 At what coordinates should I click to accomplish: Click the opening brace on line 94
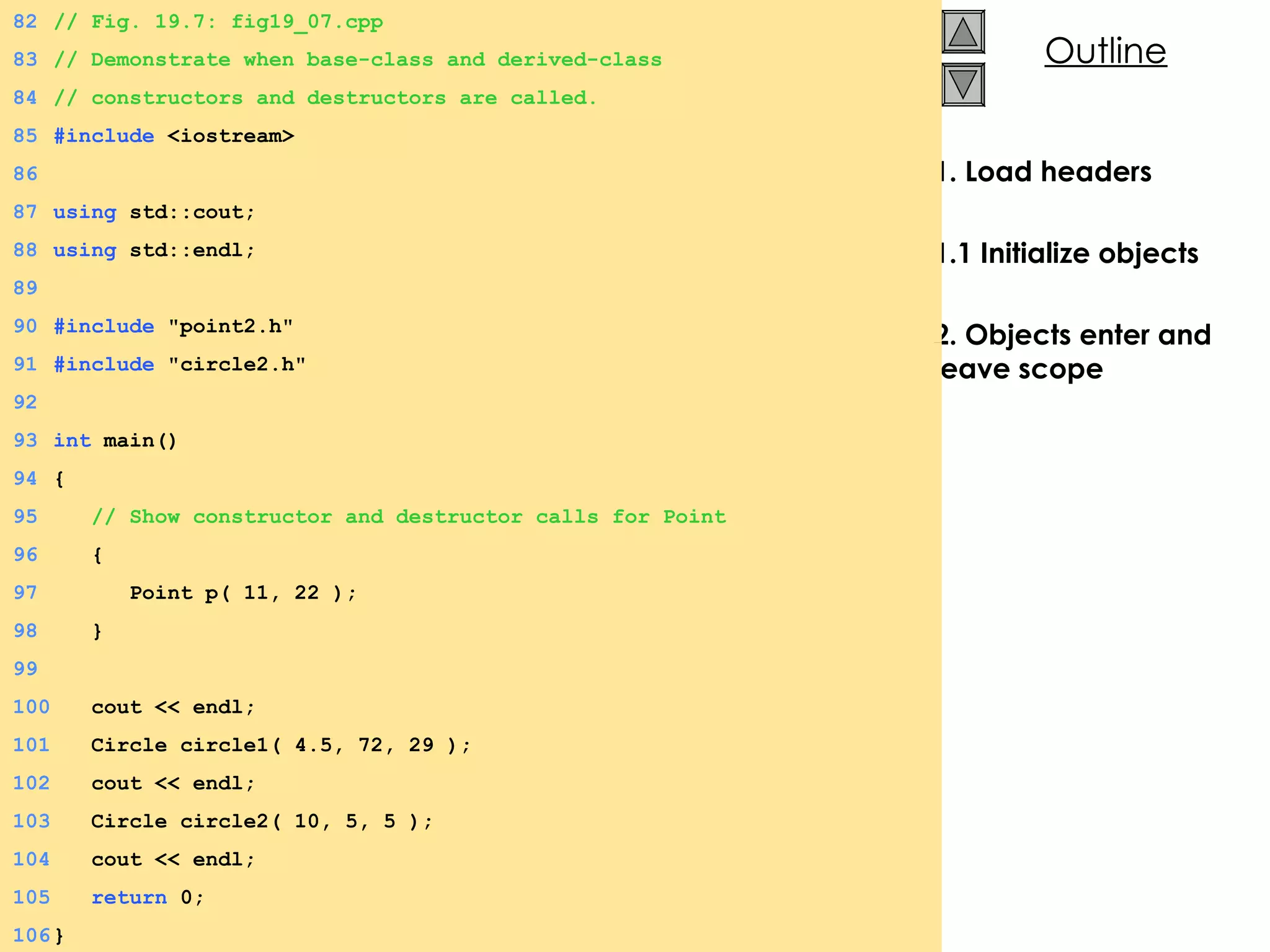(60, 479)
